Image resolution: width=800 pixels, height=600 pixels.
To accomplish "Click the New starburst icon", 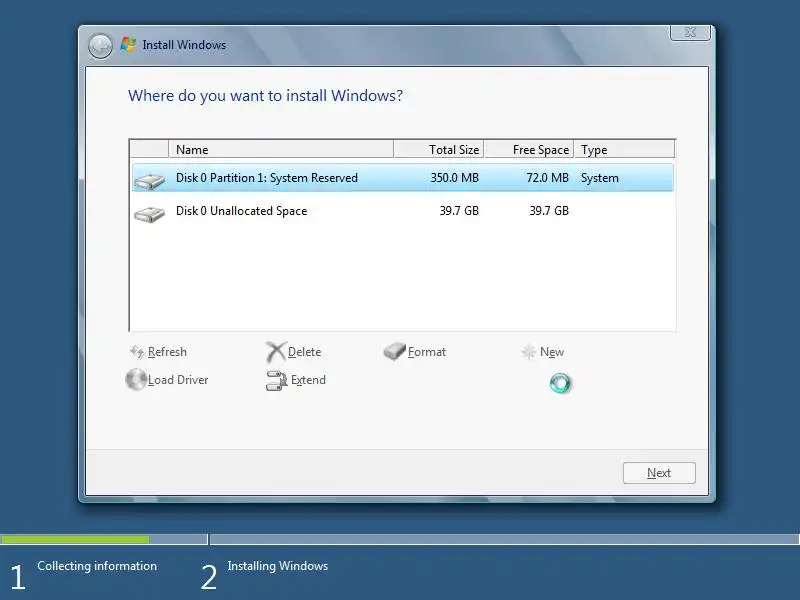I will tap(529, 352).
